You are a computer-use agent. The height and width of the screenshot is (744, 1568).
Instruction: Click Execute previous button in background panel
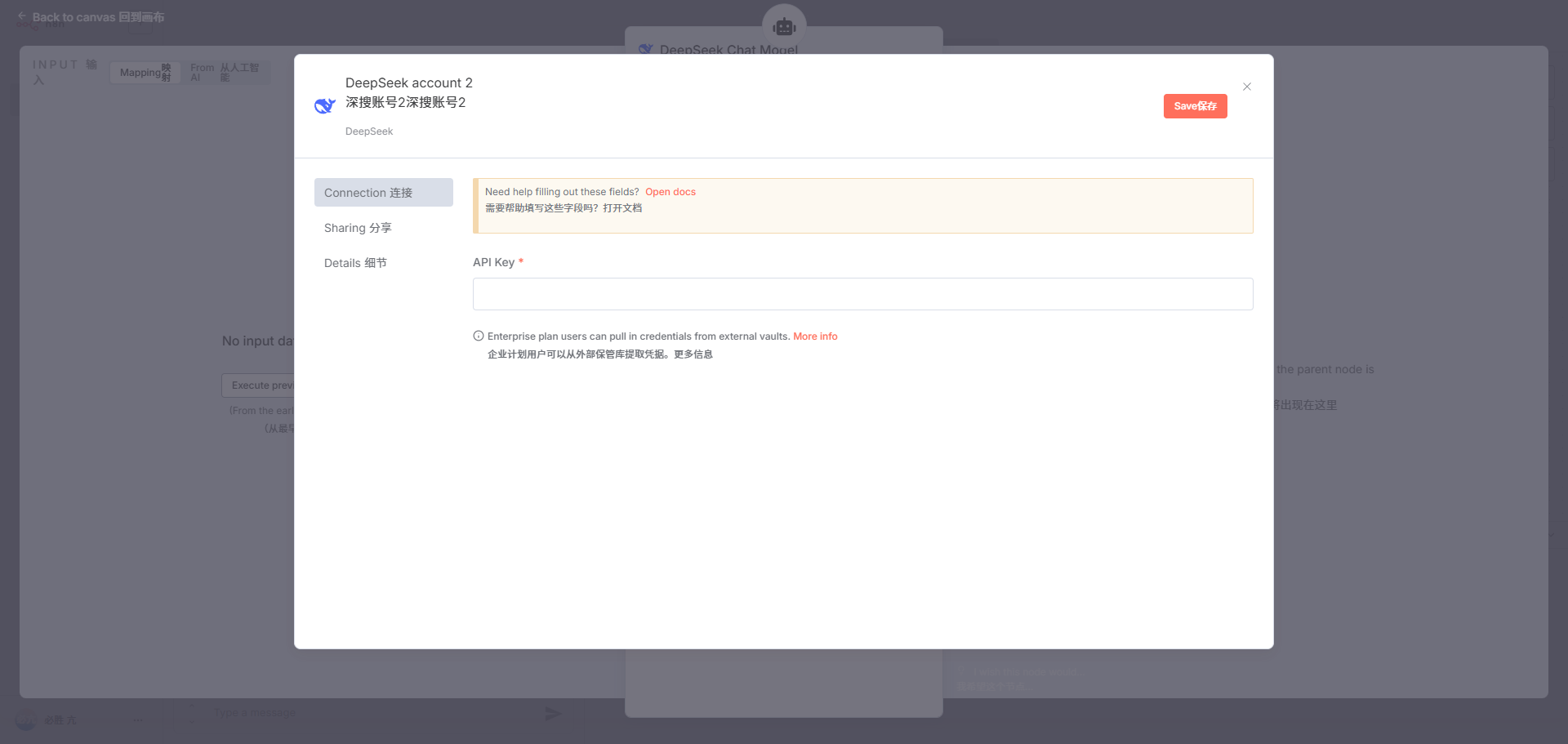pyautogui.click(x=259, y=385)
